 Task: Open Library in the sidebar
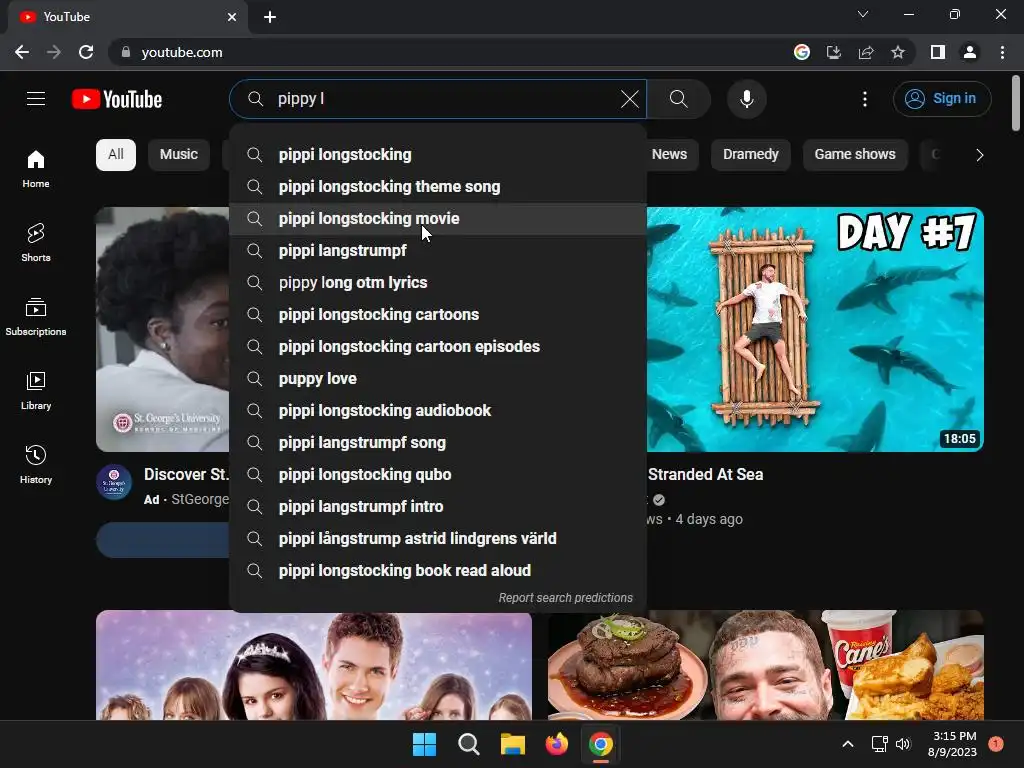[x=36, y=390]
